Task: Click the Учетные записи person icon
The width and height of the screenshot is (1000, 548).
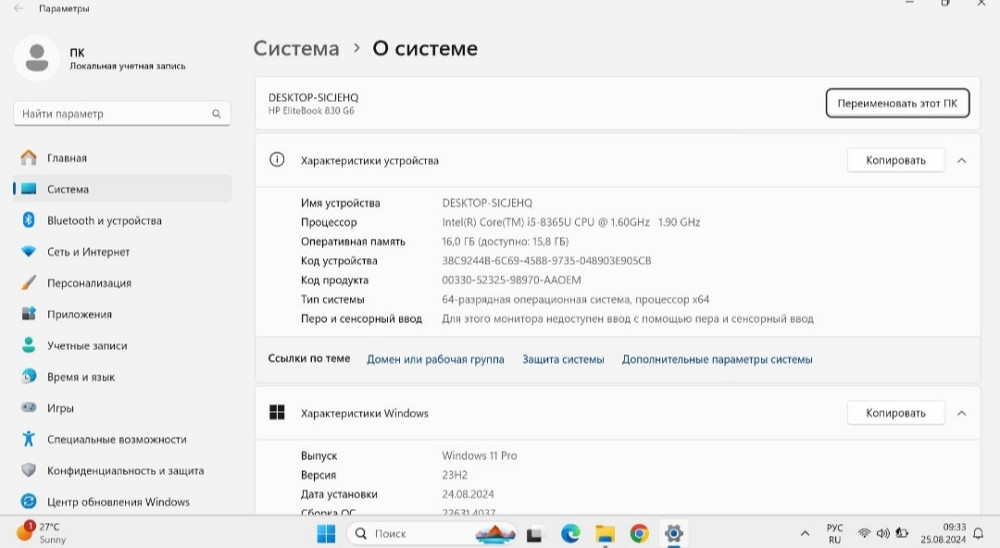Action: pyautogui.click(x=29, y=345)
